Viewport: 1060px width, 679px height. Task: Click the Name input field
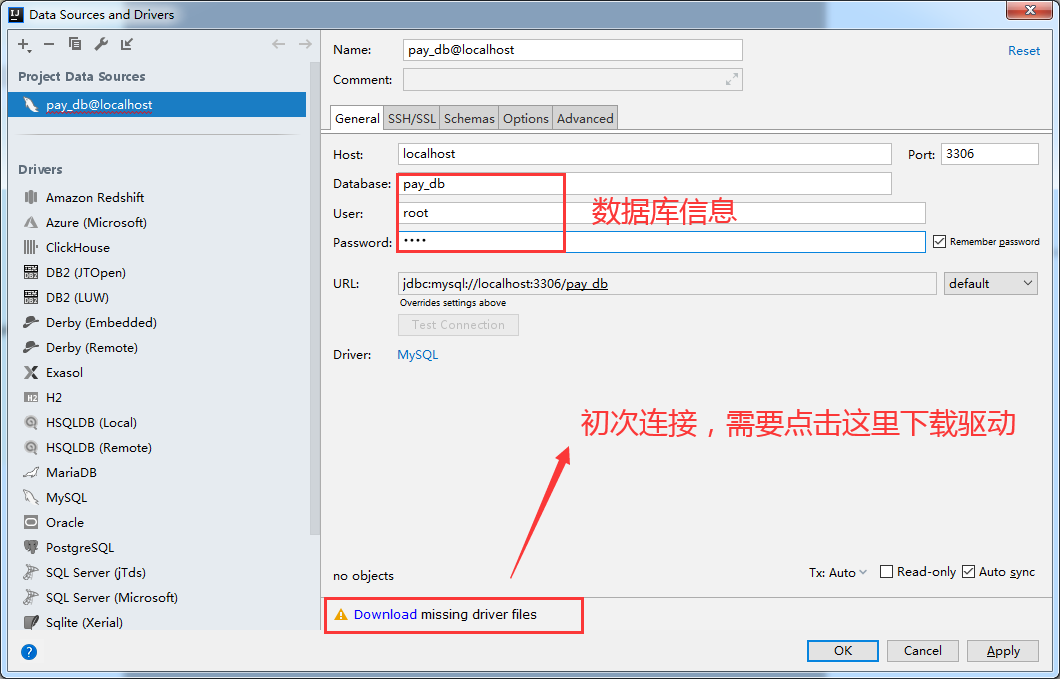(573, 50)
